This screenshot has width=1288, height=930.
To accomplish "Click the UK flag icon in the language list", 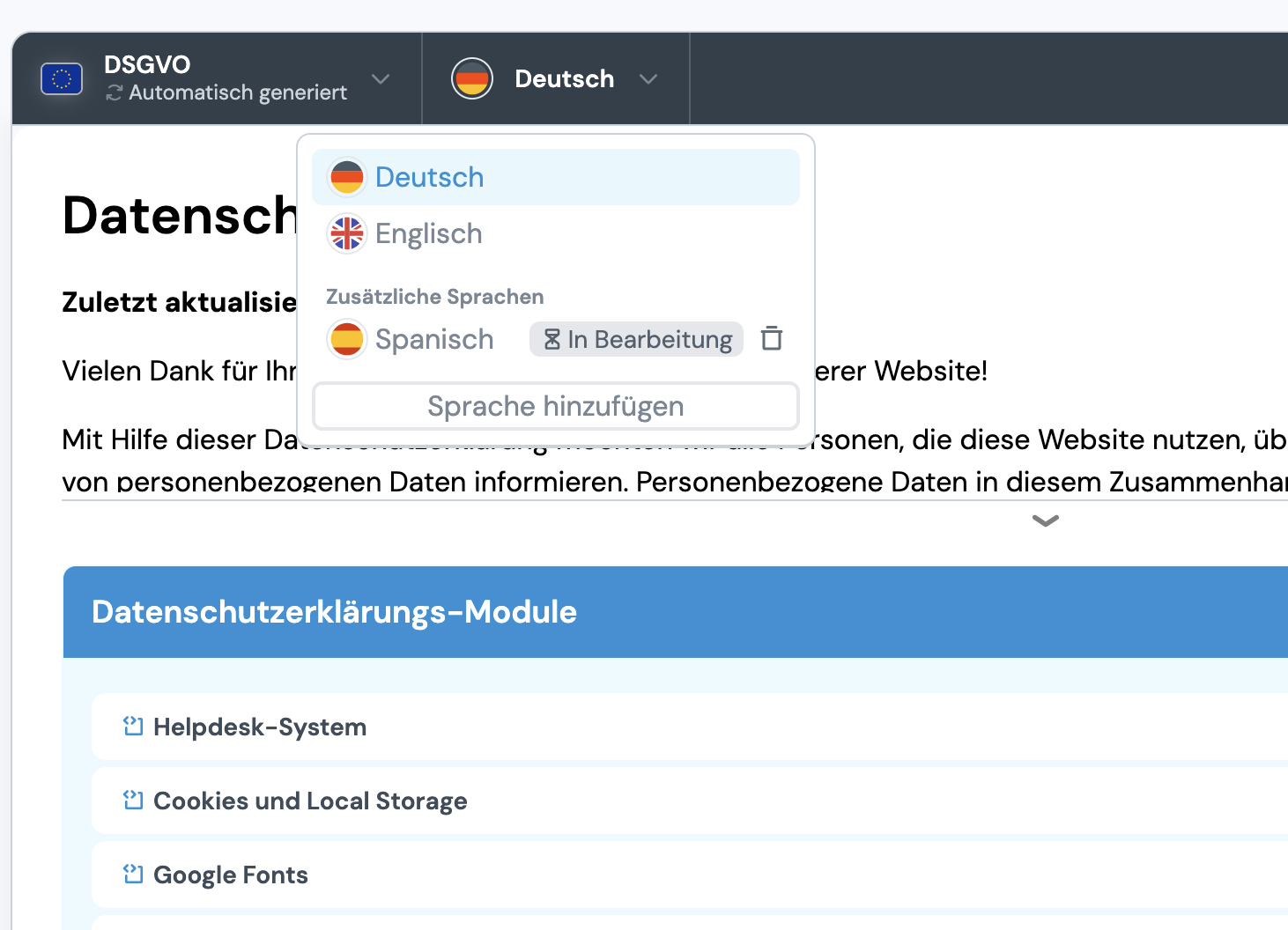I will (x=347, y=233).
